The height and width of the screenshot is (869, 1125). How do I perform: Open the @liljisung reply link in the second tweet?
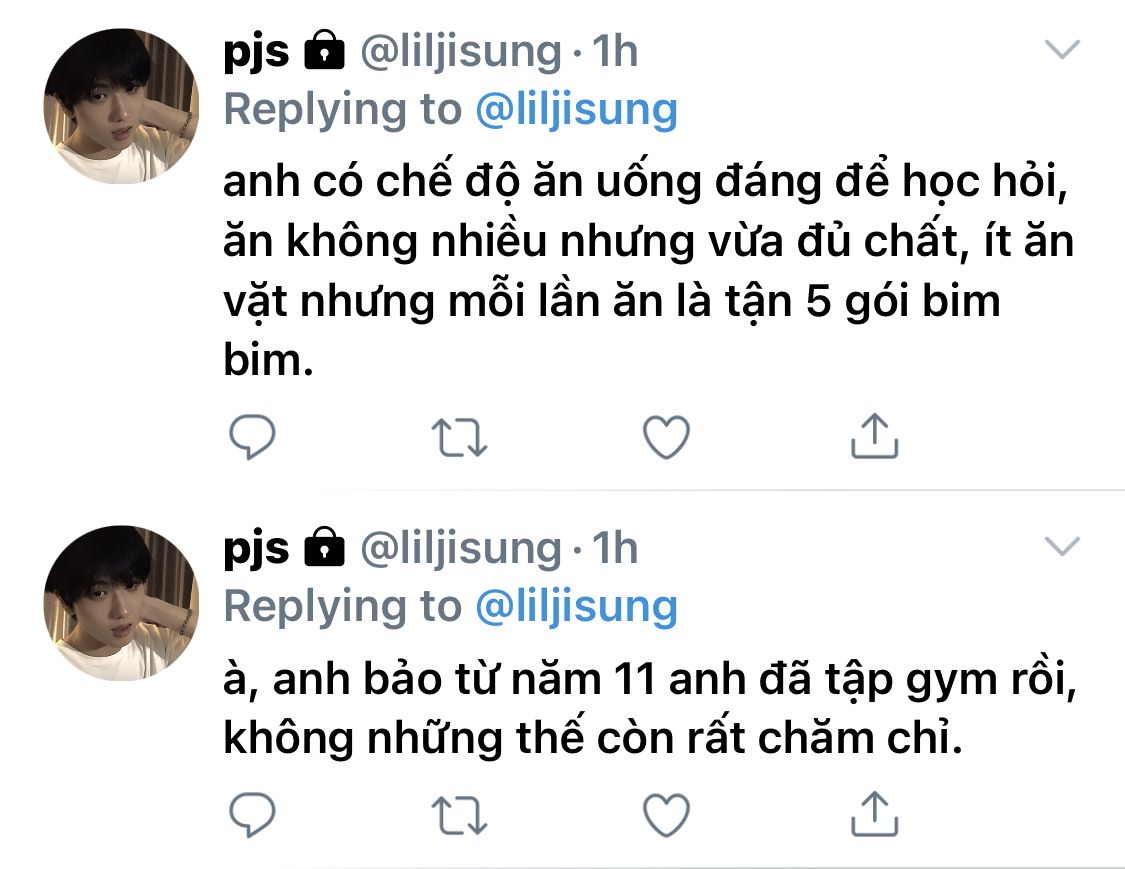(x=576, y=609)
